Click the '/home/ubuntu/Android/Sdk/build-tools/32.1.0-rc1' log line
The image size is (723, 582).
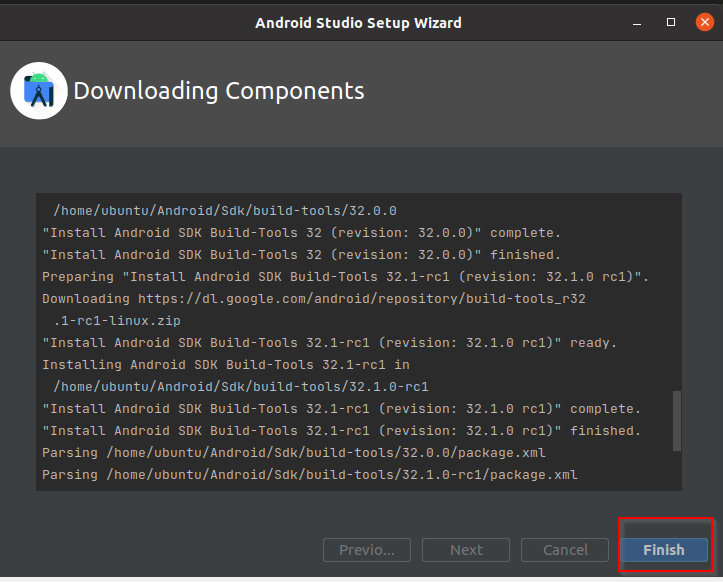pos(241,387)
